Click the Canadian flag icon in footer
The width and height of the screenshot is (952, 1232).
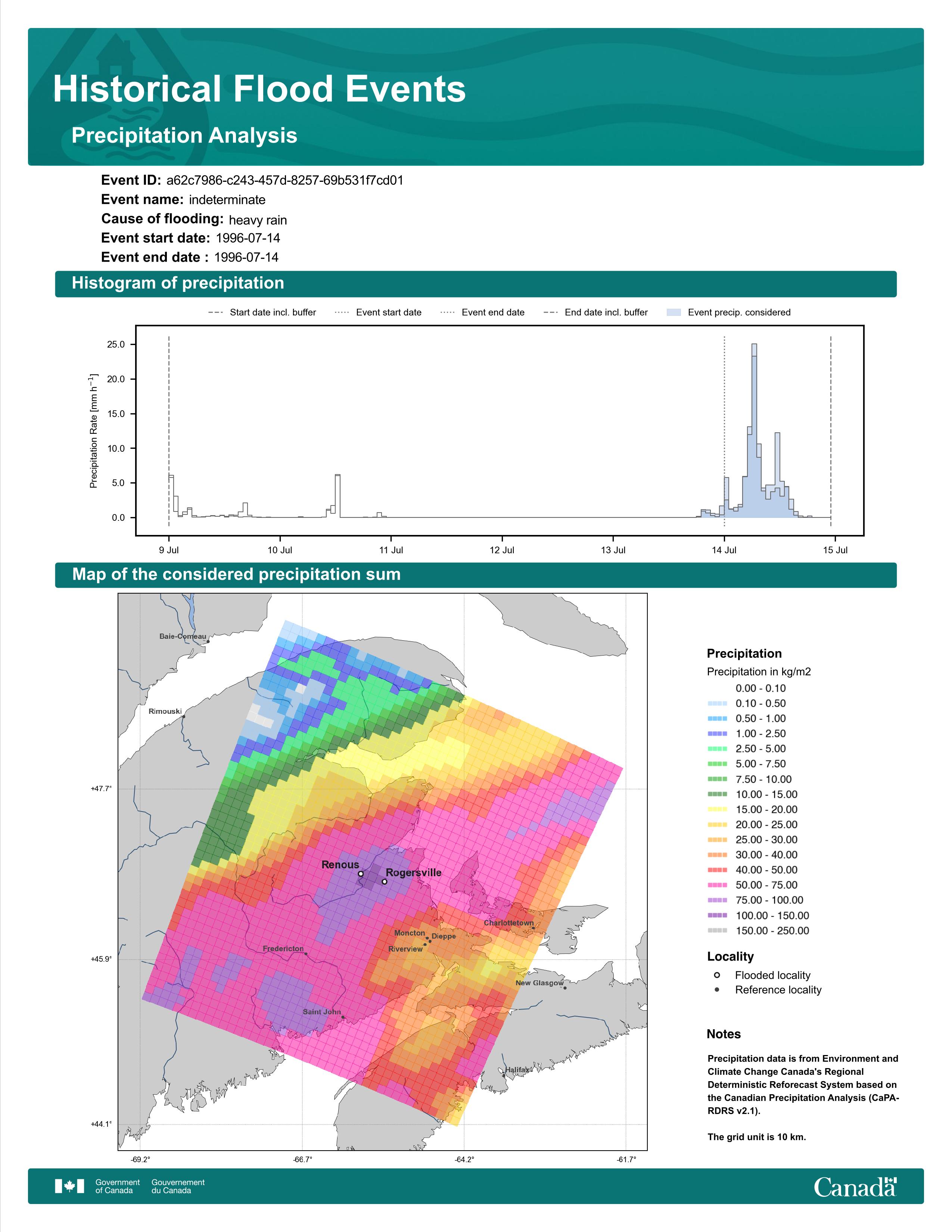click(69, 1186)
